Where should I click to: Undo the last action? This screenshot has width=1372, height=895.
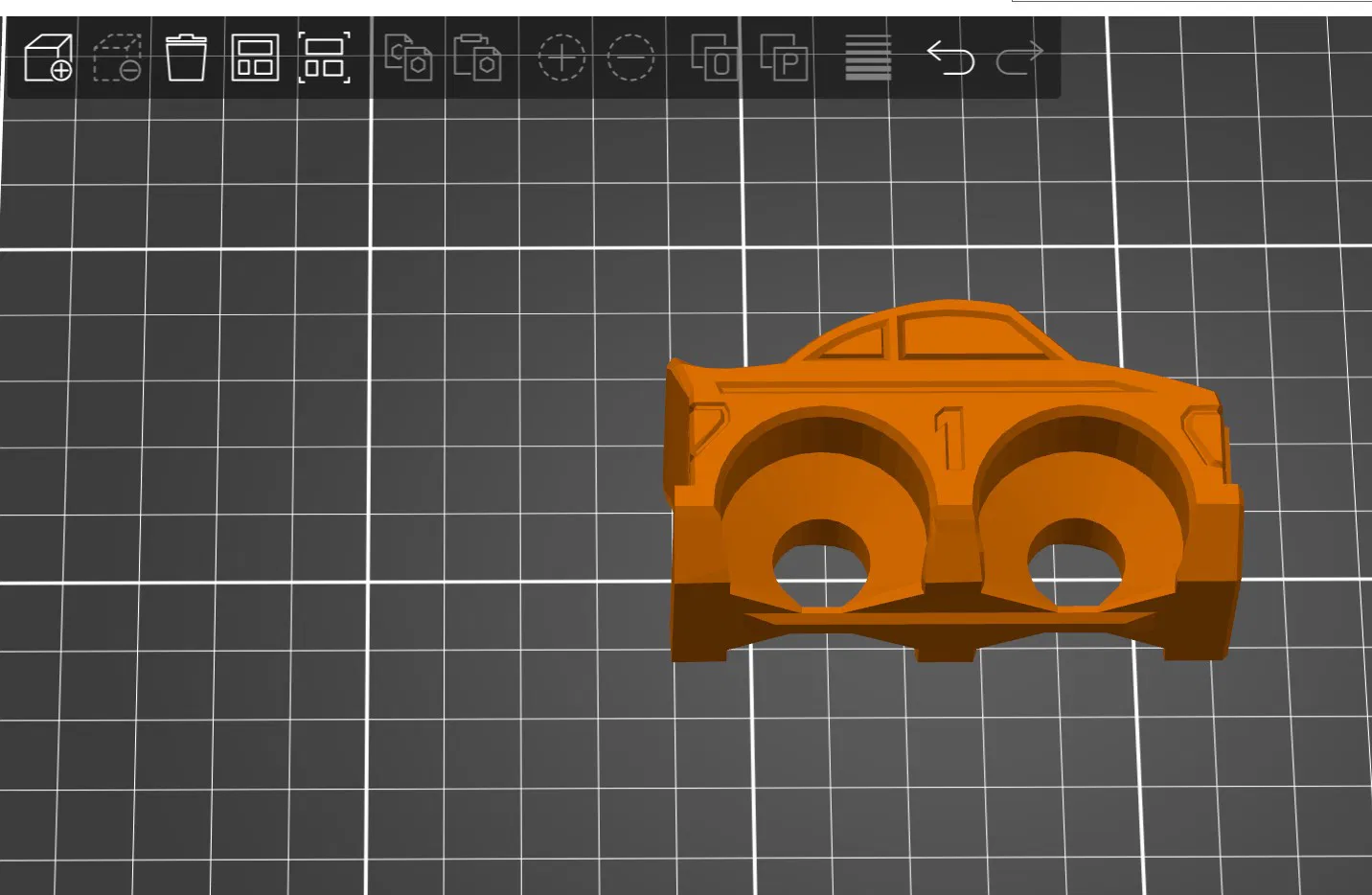(950, 57)
